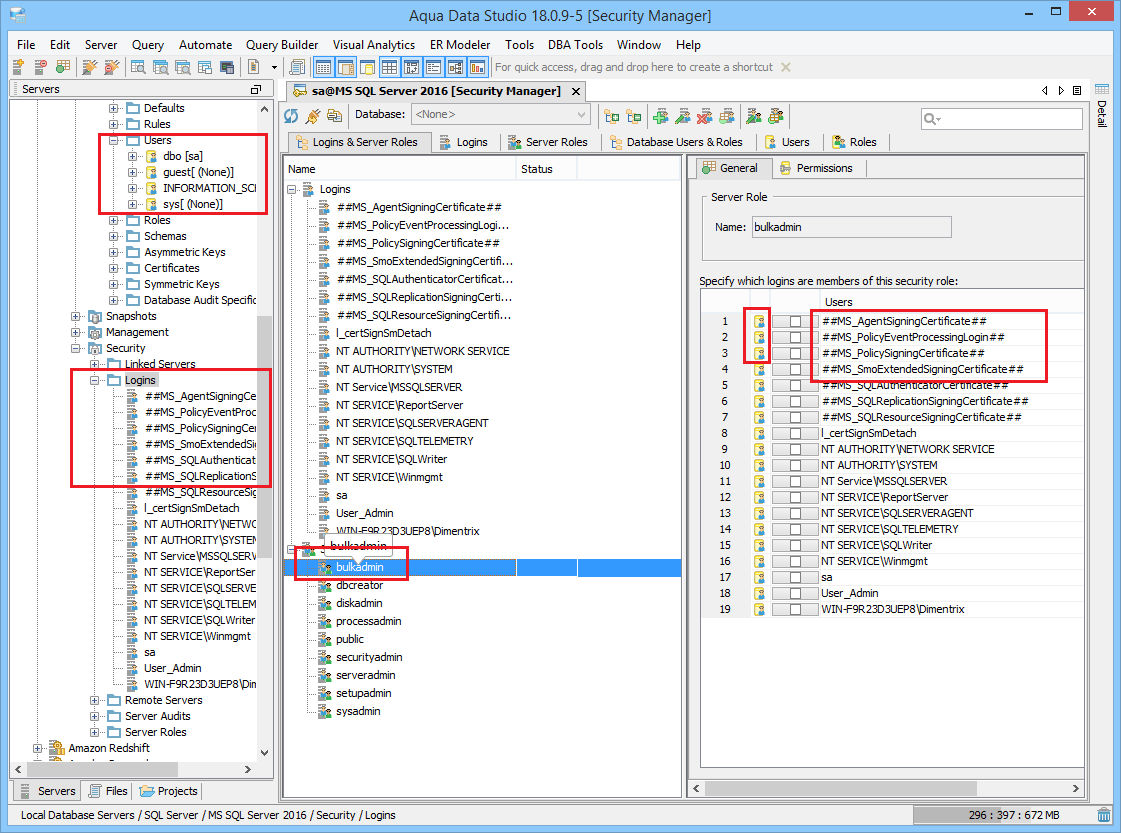Switch to the Projects panel tab
Image resolution: width=1121 pixels, height=833 pixels.
(169, 792)
